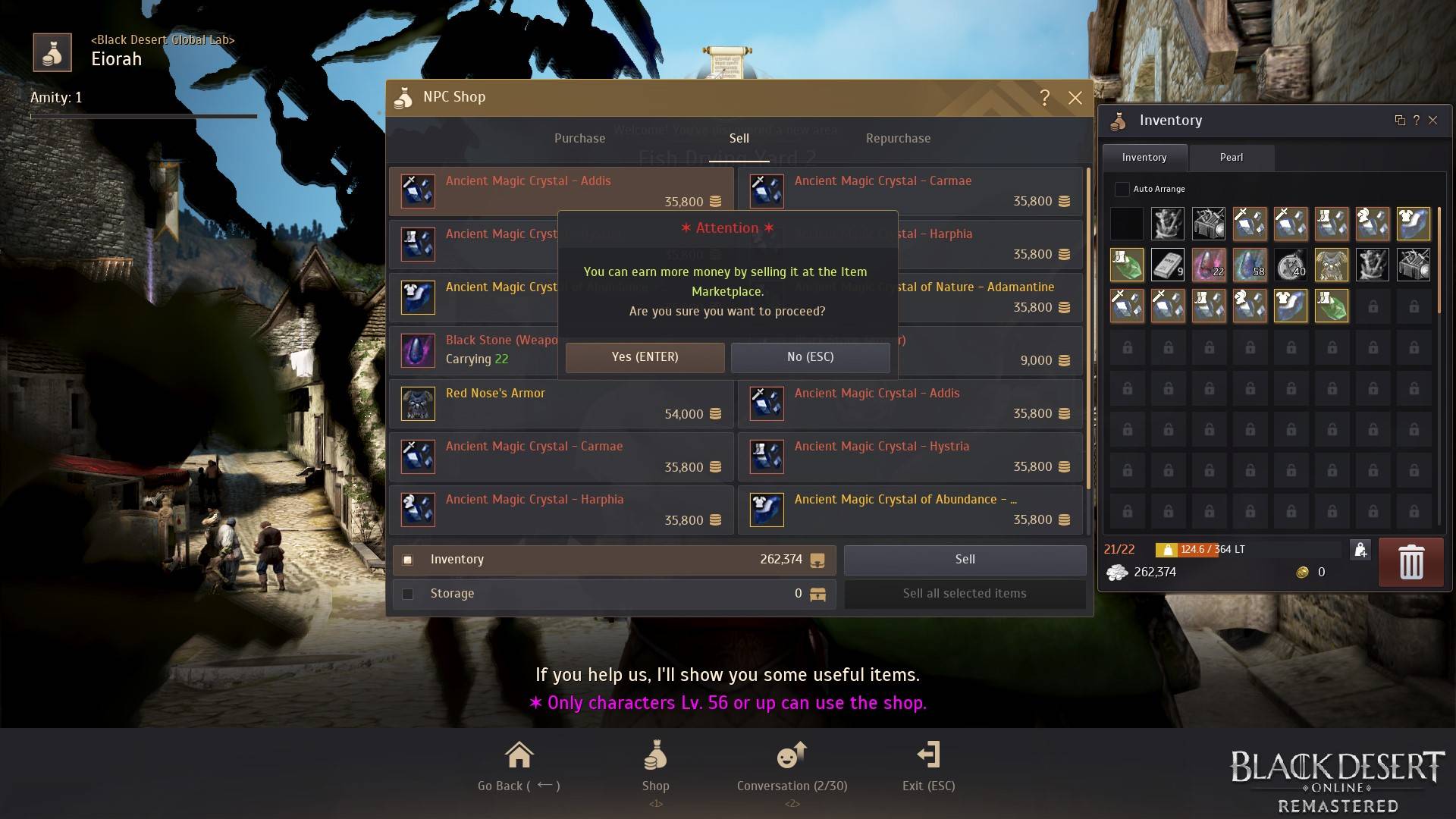Toggle the Storage checkbox for selling
Screen dimensions: 1456x819
coord(408,593)
